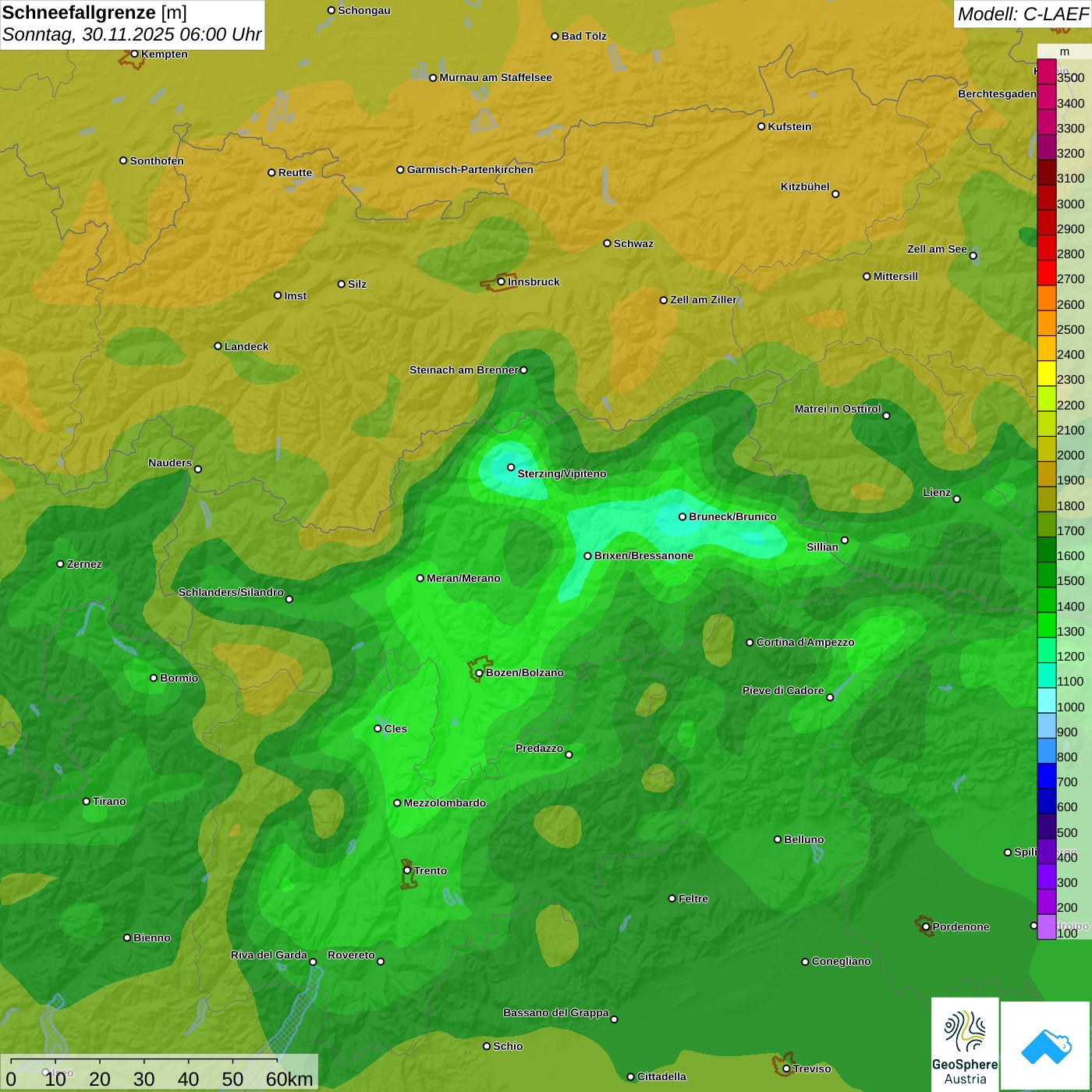Select the Bormio map marker dot
The width and height of the screenshot is (1092, 1092).
(154, 678)
